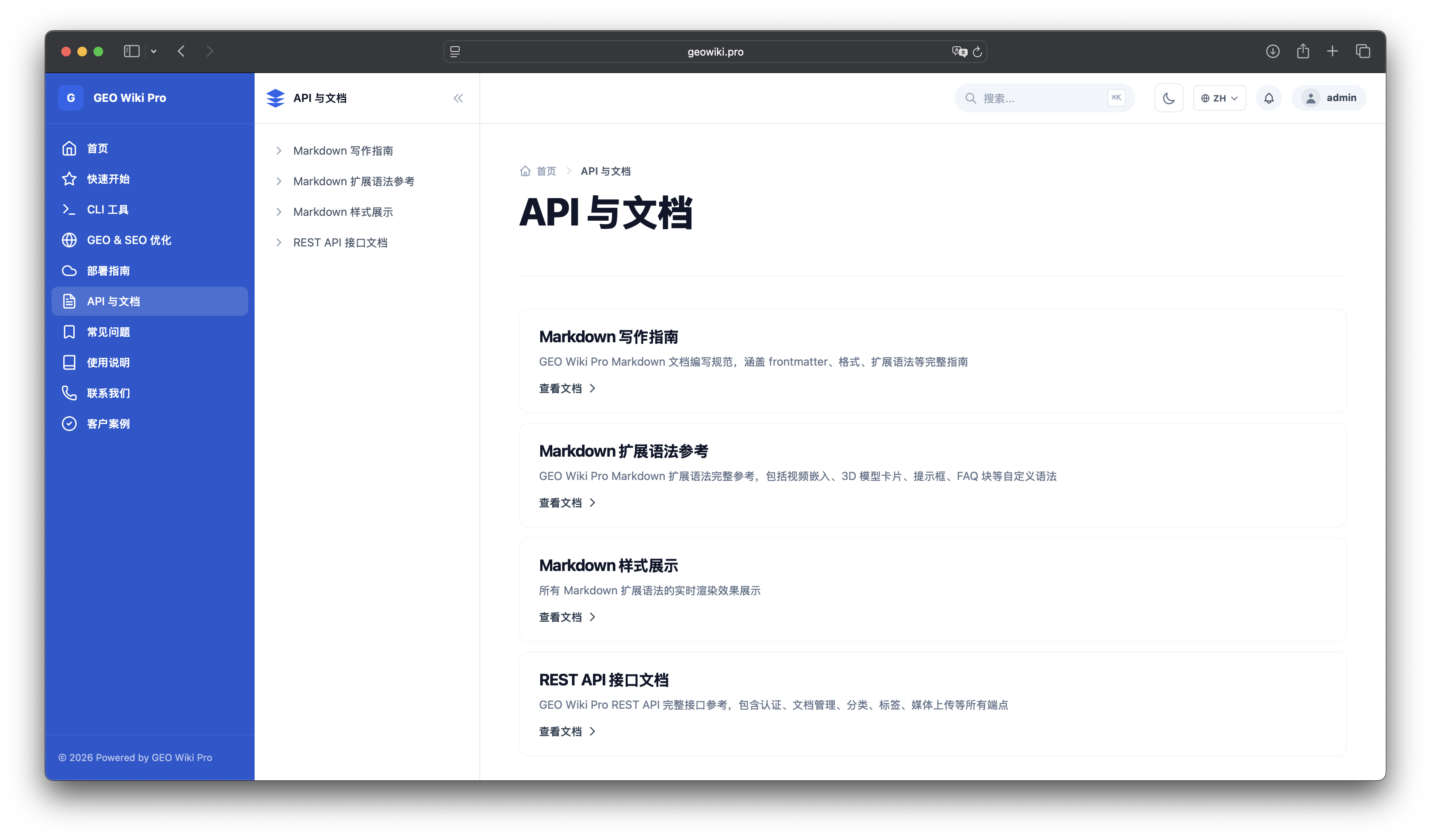
Task: Reload the geowiki.pro page
Action: 977,52
